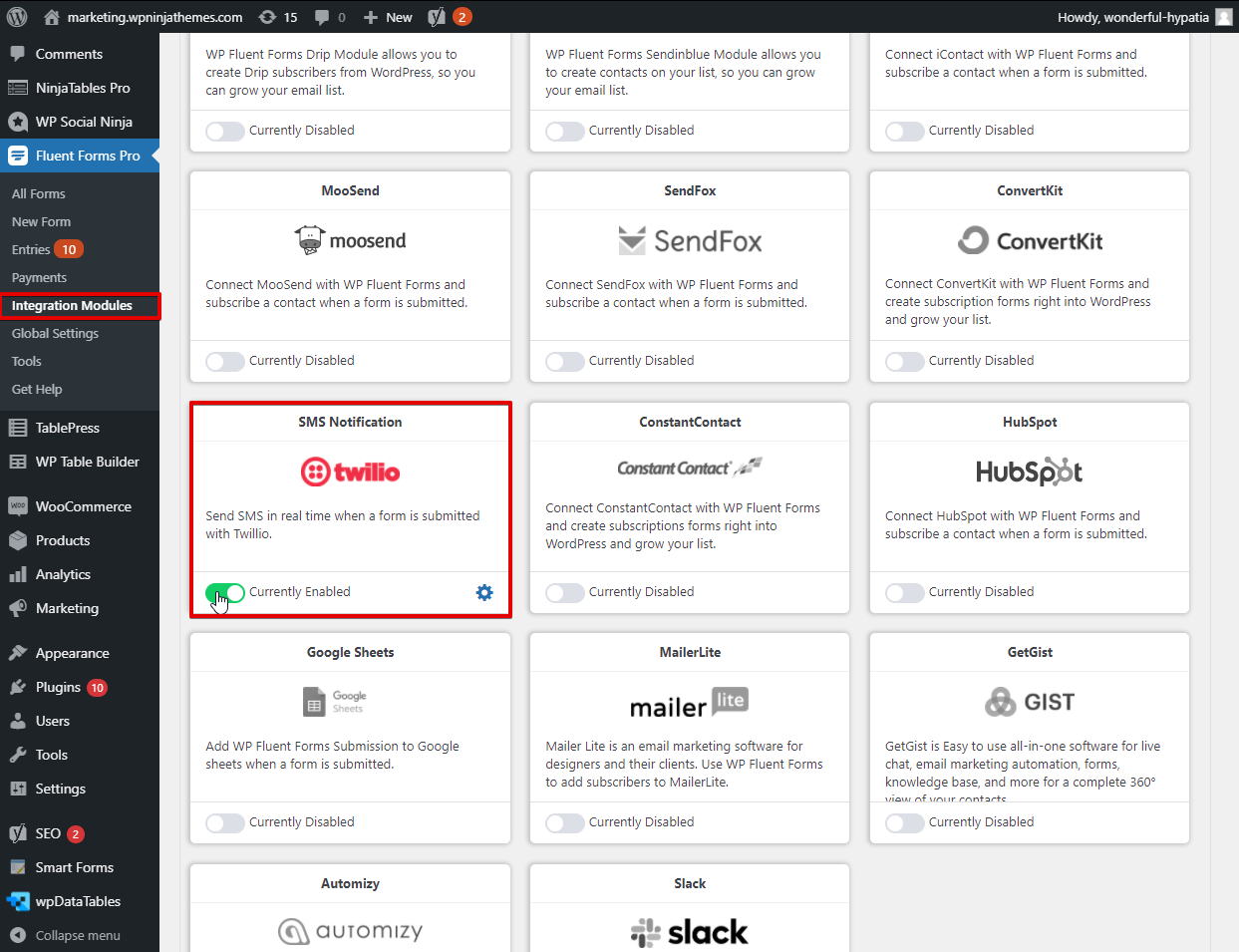The image size is (1239, 952).
Task: Turn on the HubSpot integration
Action: tap(904, 591)
